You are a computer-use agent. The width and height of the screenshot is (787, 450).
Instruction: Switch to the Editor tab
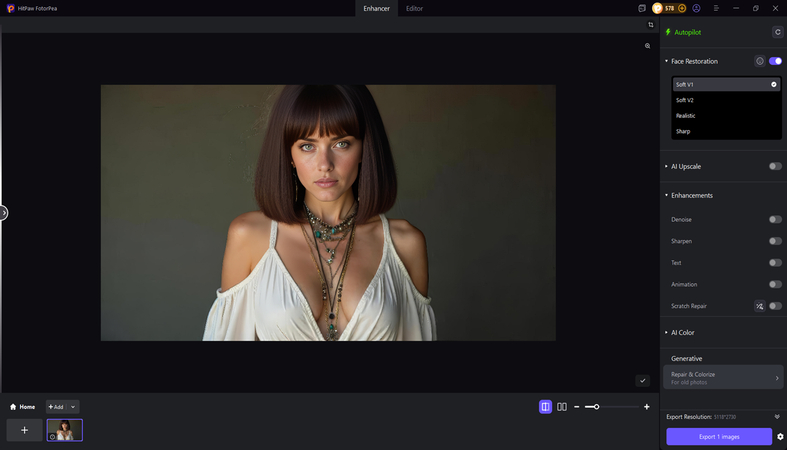click(414, 9)
